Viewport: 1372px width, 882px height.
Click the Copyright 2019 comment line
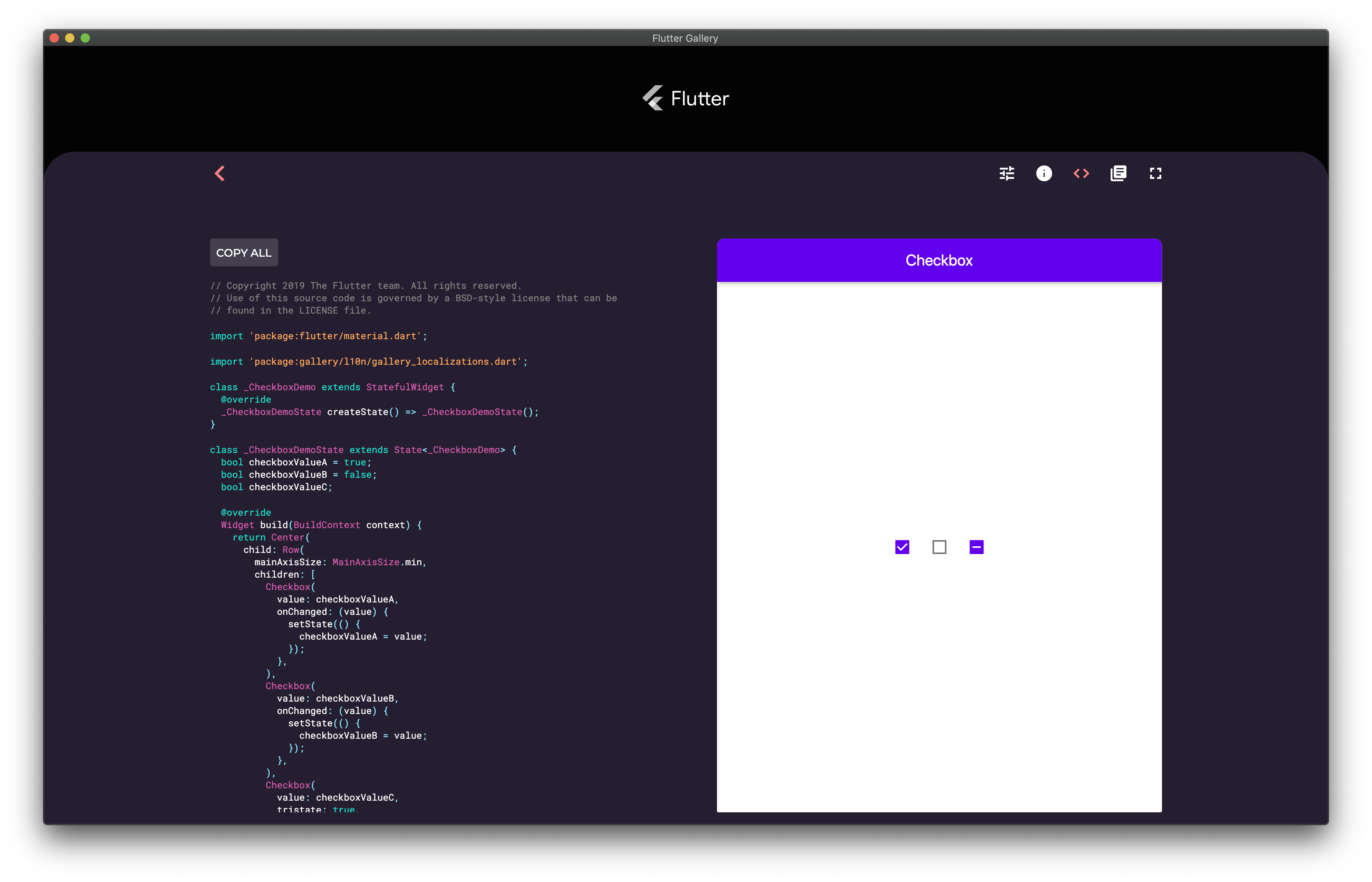[x=366, y=286]
